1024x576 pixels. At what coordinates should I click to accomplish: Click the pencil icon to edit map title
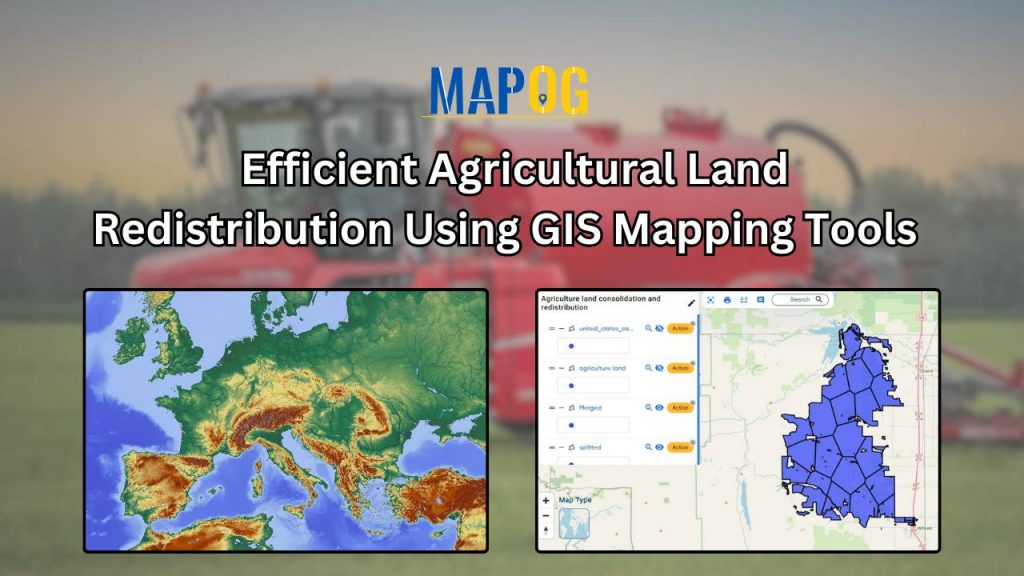[x=691, y=303]
